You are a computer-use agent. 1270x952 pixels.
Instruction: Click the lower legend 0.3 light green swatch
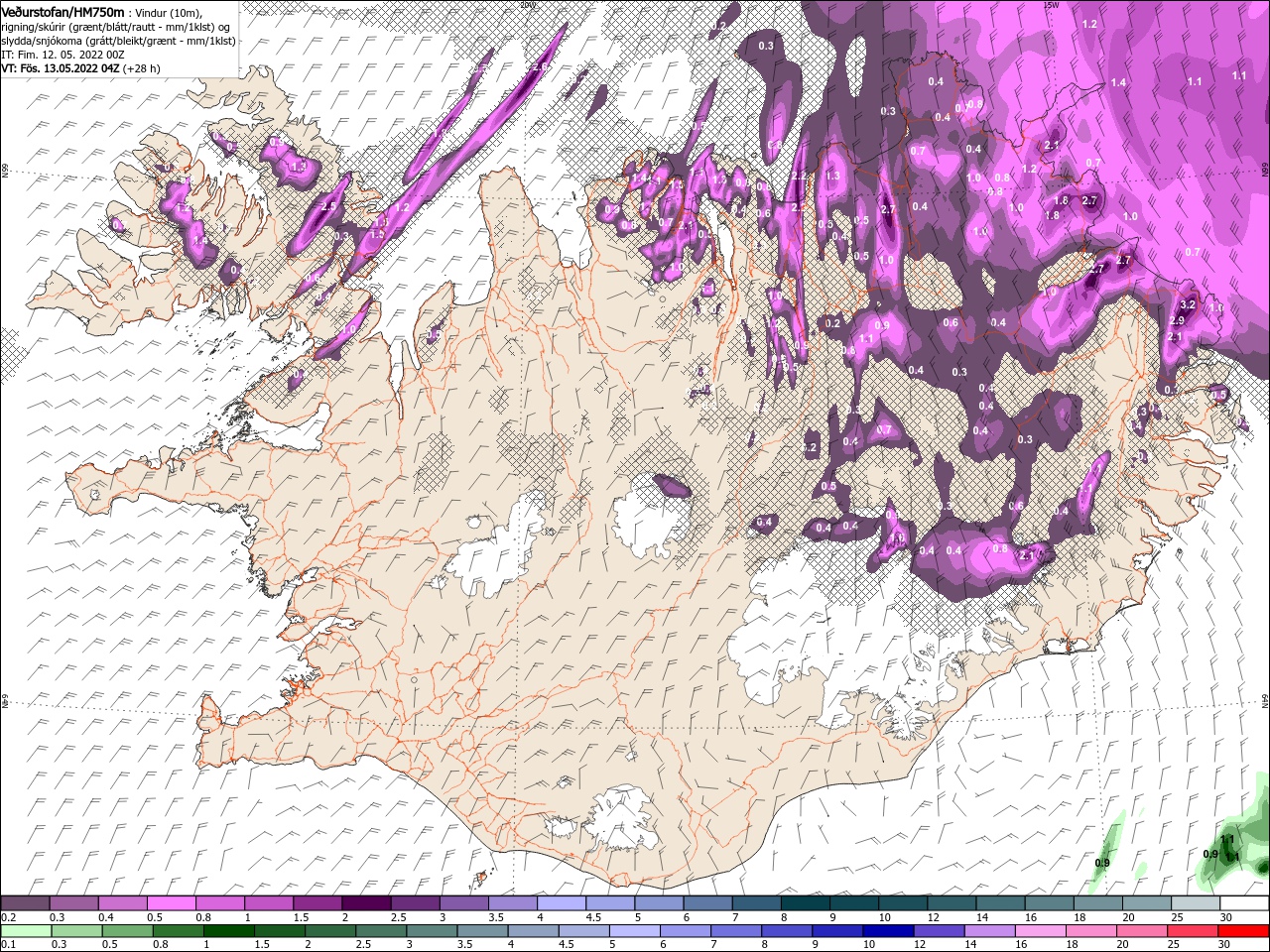point(76,931)
